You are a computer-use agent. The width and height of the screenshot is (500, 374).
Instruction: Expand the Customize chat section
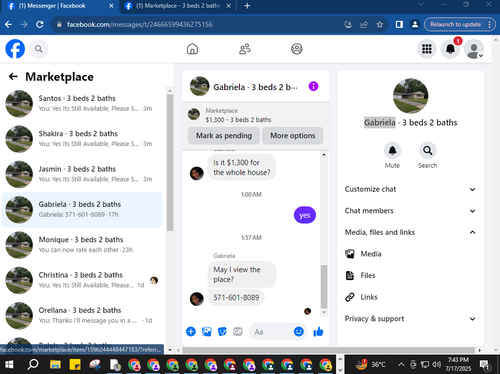tap(410, 189)
